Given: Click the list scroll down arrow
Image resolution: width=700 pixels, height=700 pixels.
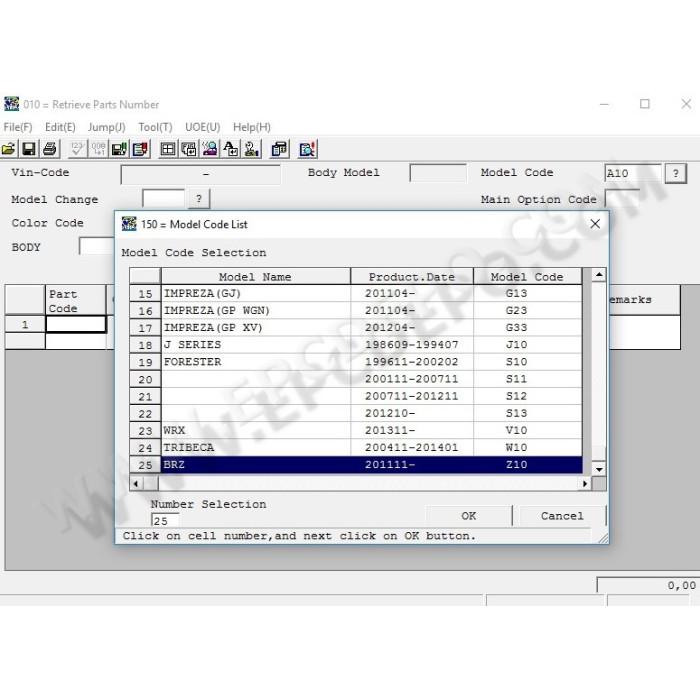Looking at the screenshot, I should [x=599, y=469].
